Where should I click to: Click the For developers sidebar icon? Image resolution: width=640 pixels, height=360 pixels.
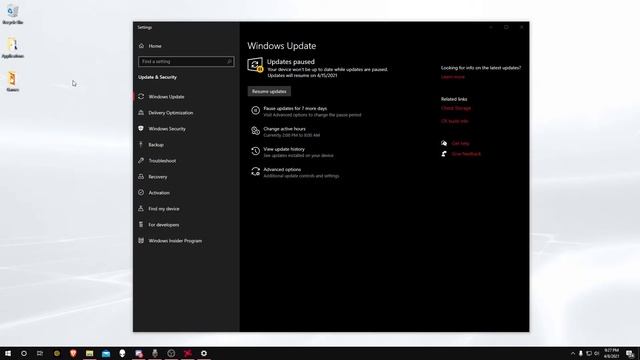coord(141,224)
